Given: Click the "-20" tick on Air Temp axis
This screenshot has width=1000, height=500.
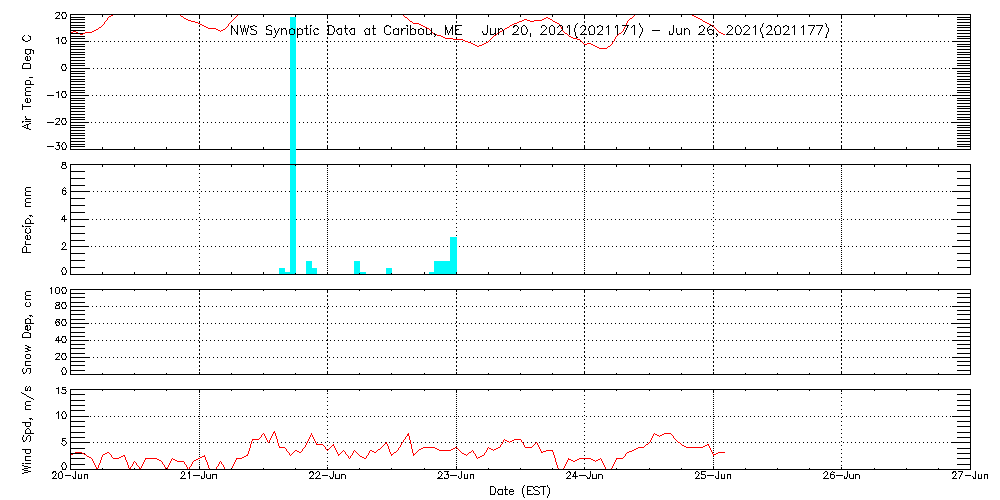Looking at the screenshot, I should click(56, 122).
